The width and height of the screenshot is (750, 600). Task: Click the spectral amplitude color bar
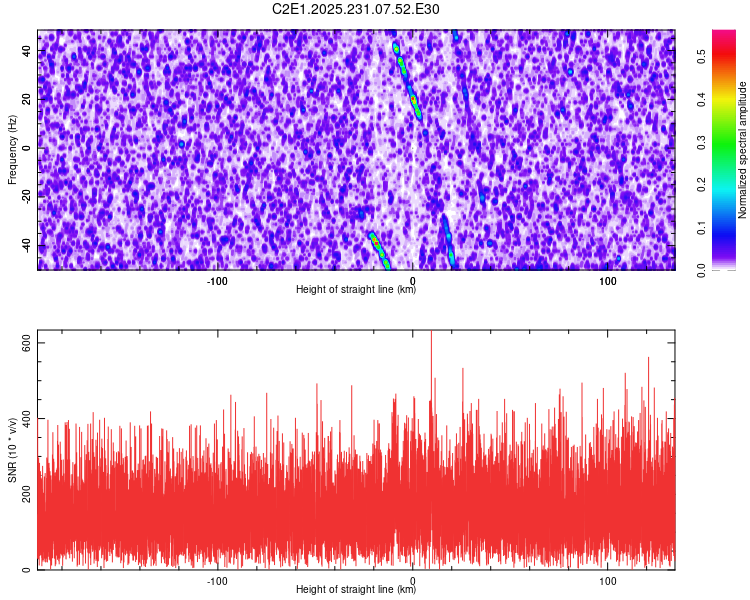[724, 150]
